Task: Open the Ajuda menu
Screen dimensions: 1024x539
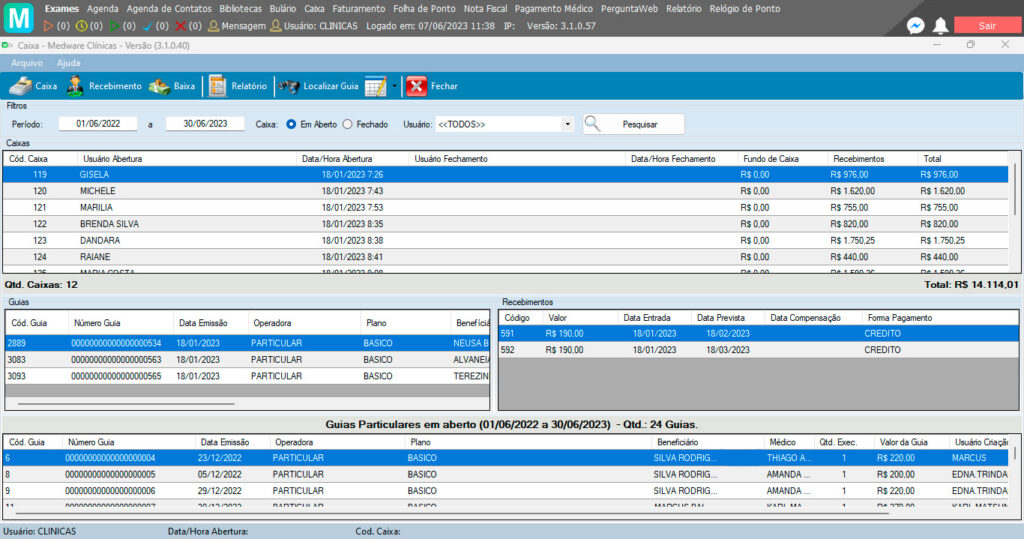Action: pos(68,63)
